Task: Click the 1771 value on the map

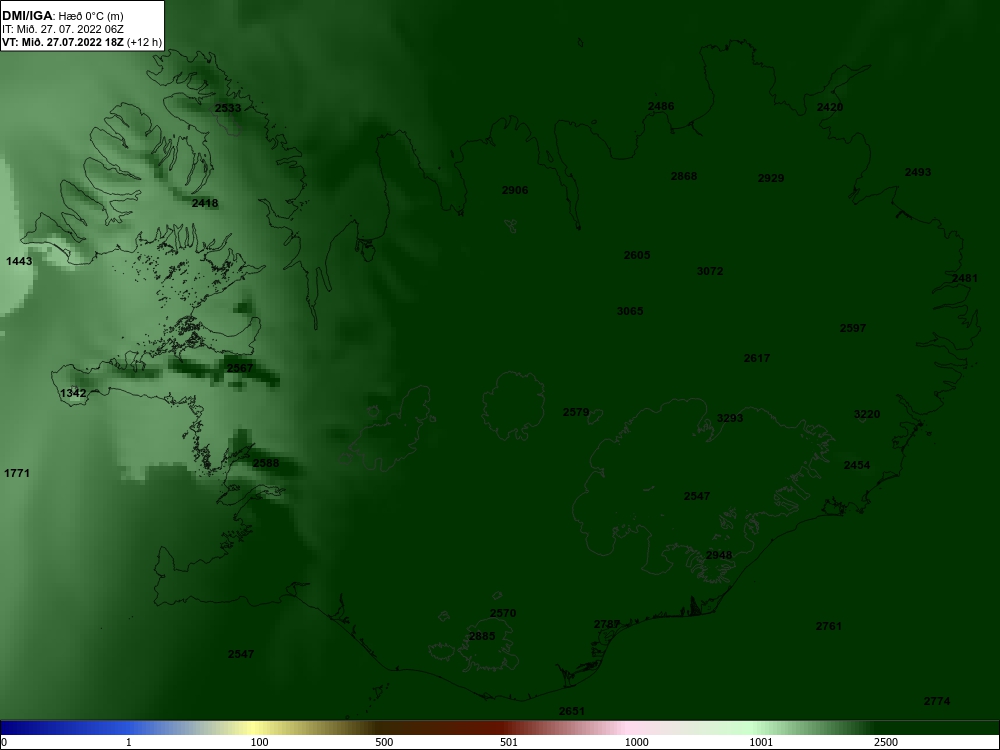Action: pyautogui.click(x=17, y=473)
